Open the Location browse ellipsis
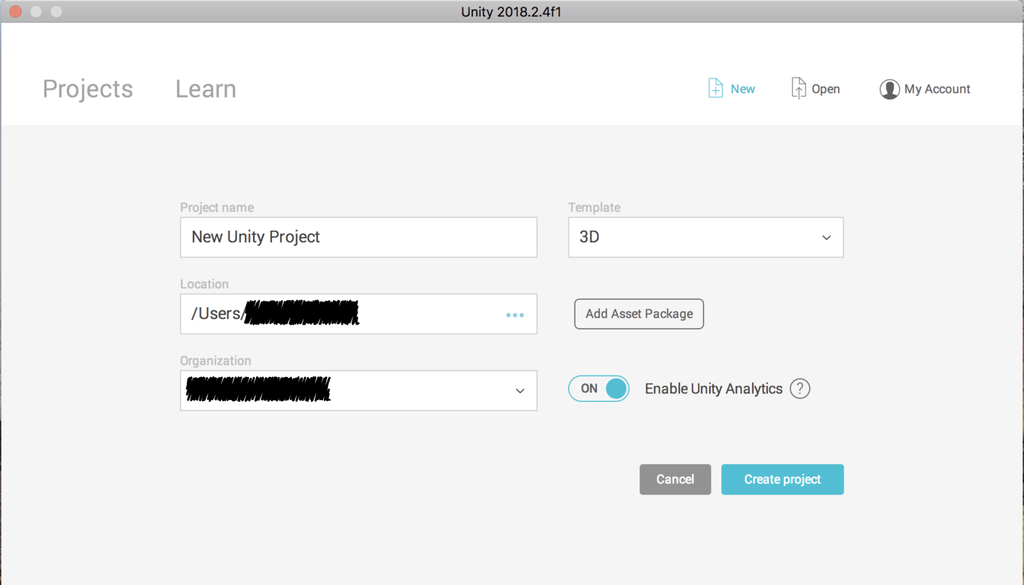1024x585 pixels. pos(515,315)
